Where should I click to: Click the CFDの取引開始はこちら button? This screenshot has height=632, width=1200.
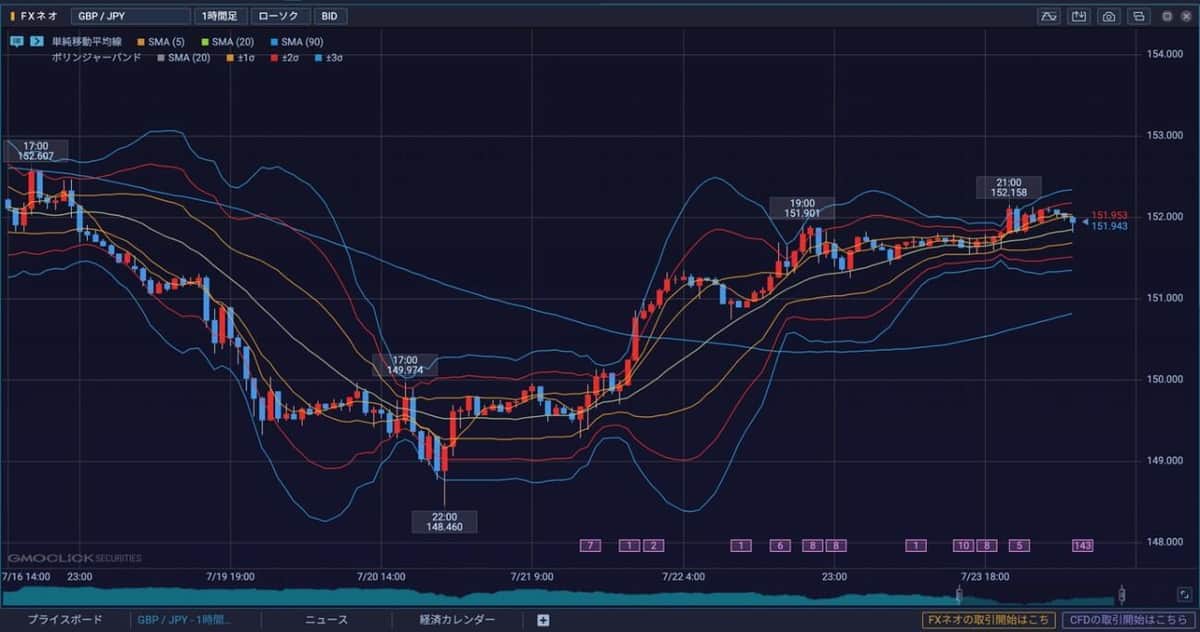(1127, 620)
